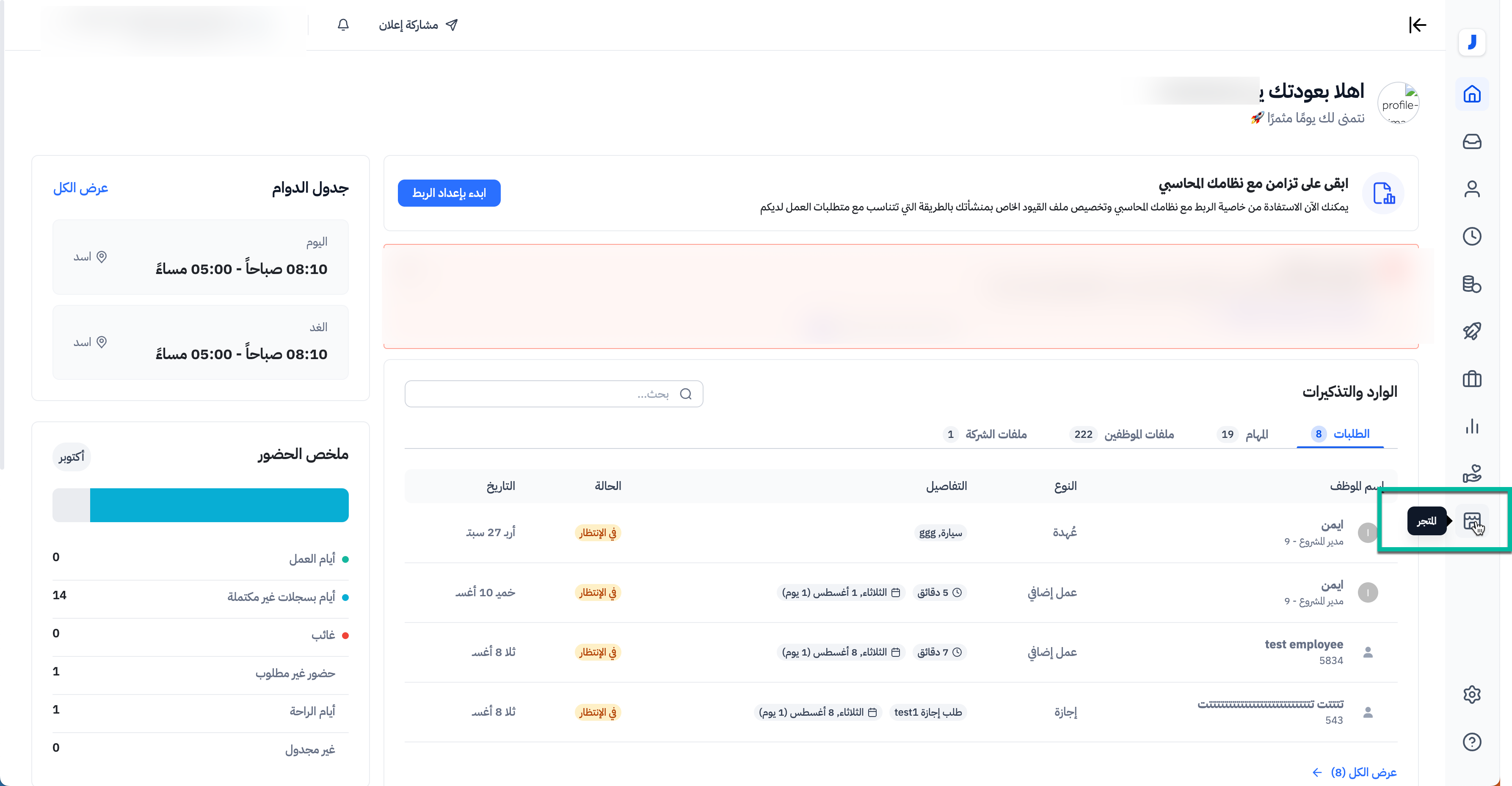Open the attendance clock sidebar icon
The image size is (1512, 786).
coord(1471,237)
